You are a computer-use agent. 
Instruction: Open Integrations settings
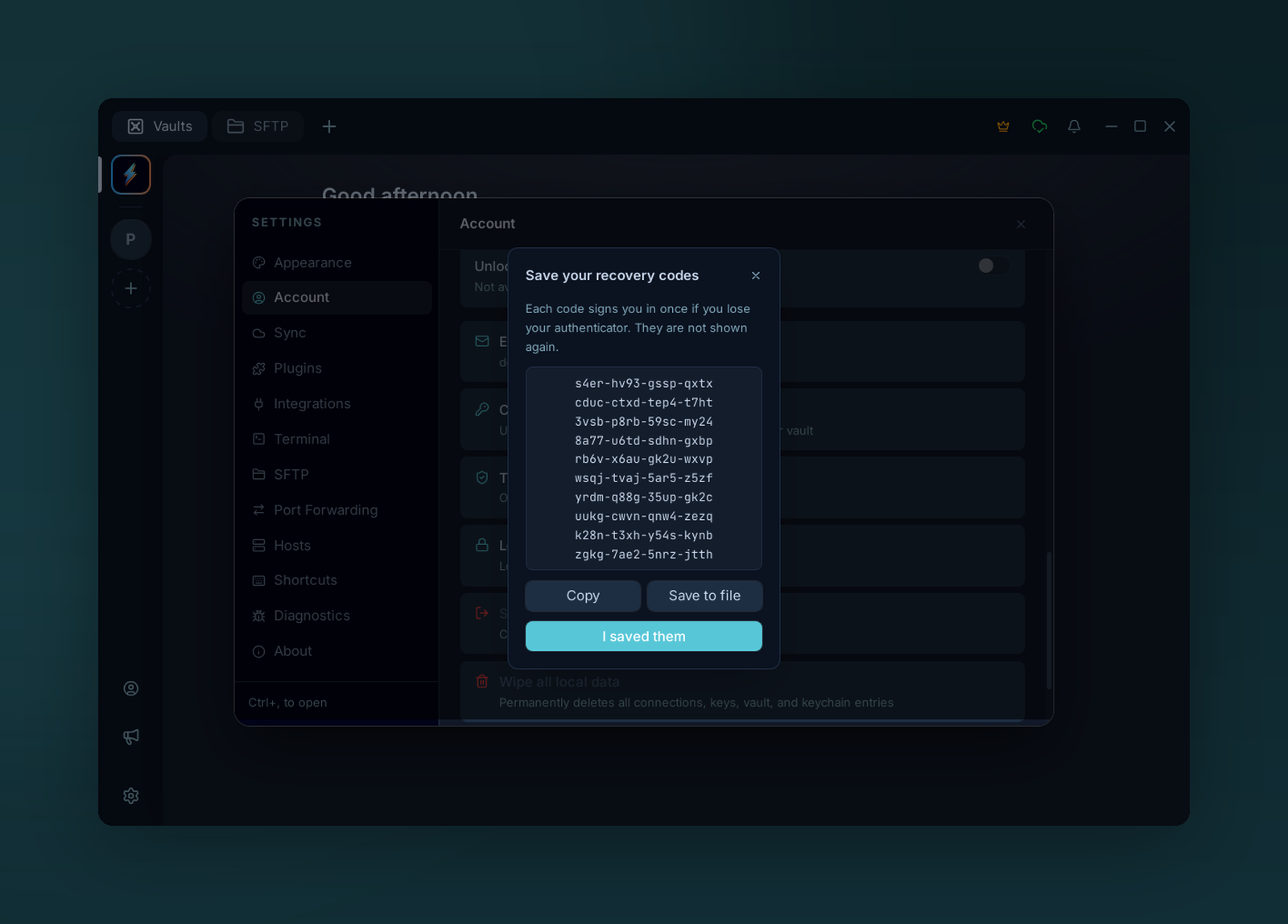[336, 404]
